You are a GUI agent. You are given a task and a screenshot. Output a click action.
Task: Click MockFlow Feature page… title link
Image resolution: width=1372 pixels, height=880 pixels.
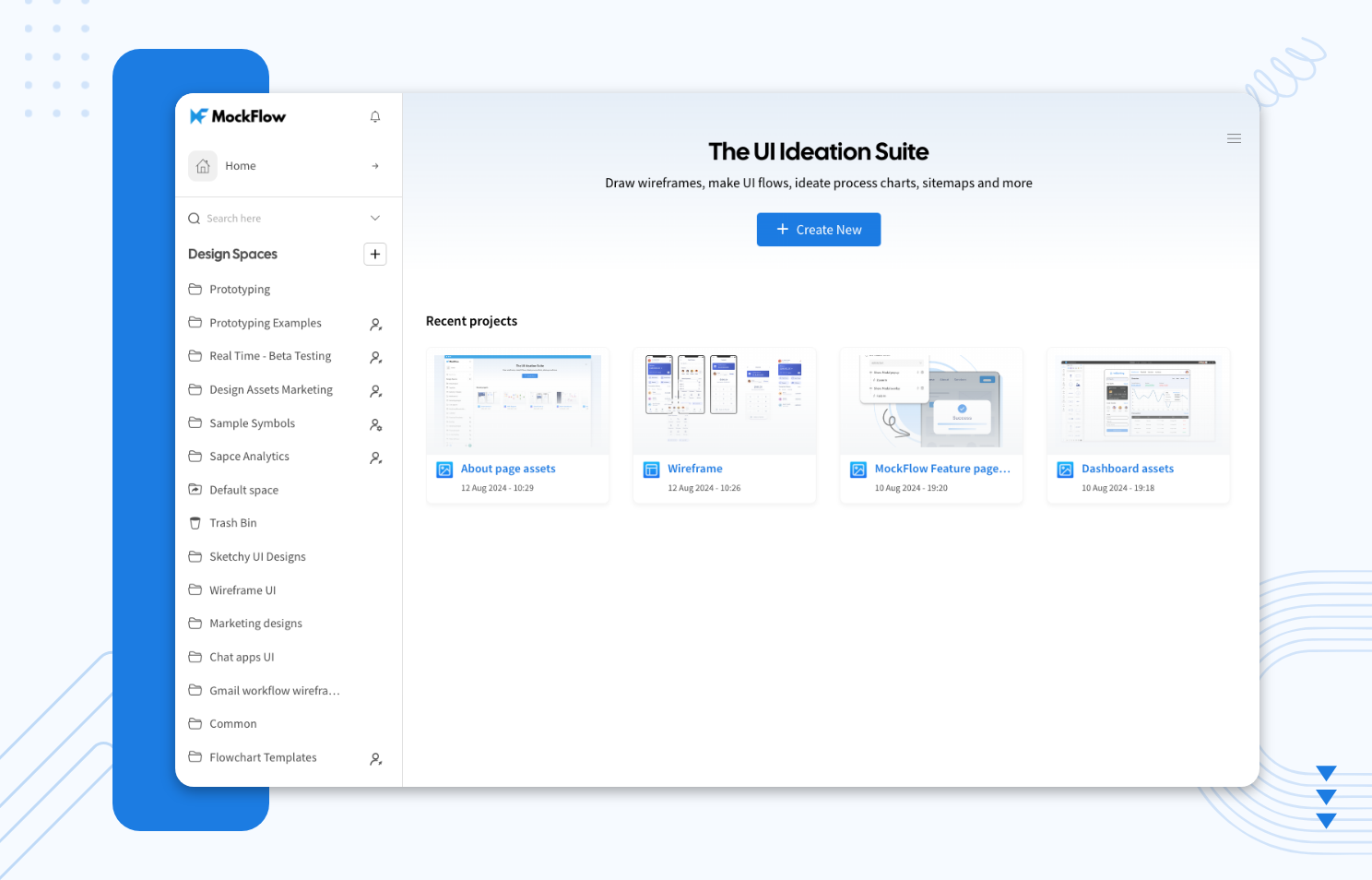tap(942, 469)
